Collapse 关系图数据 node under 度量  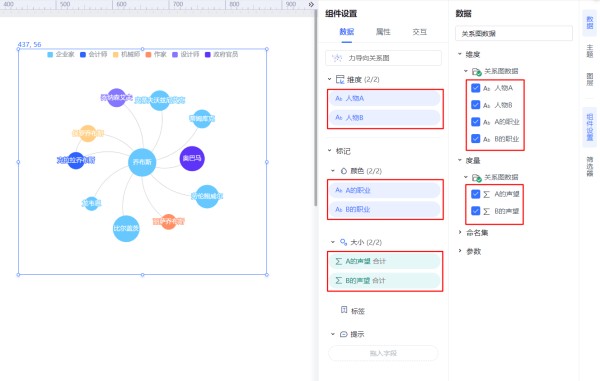tap(466, 177)
